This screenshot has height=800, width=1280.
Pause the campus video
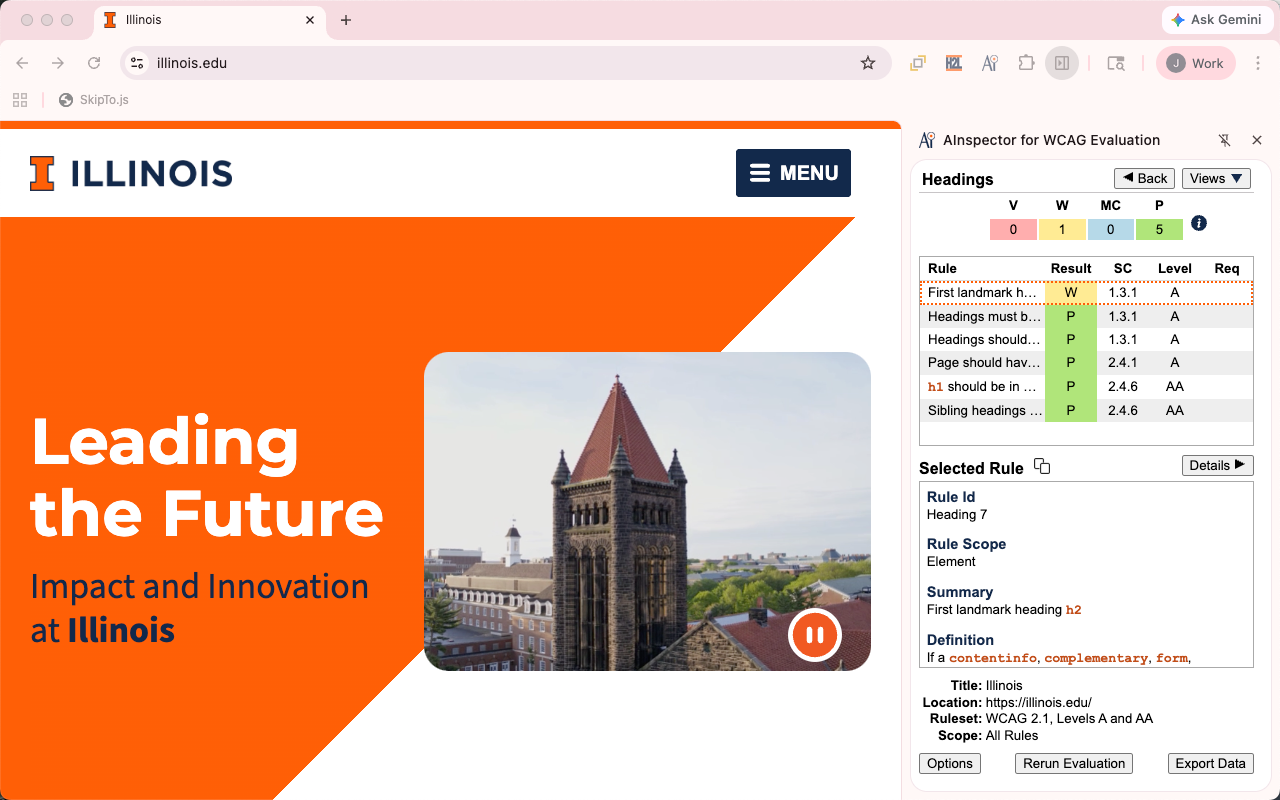(x=815, y=635)
